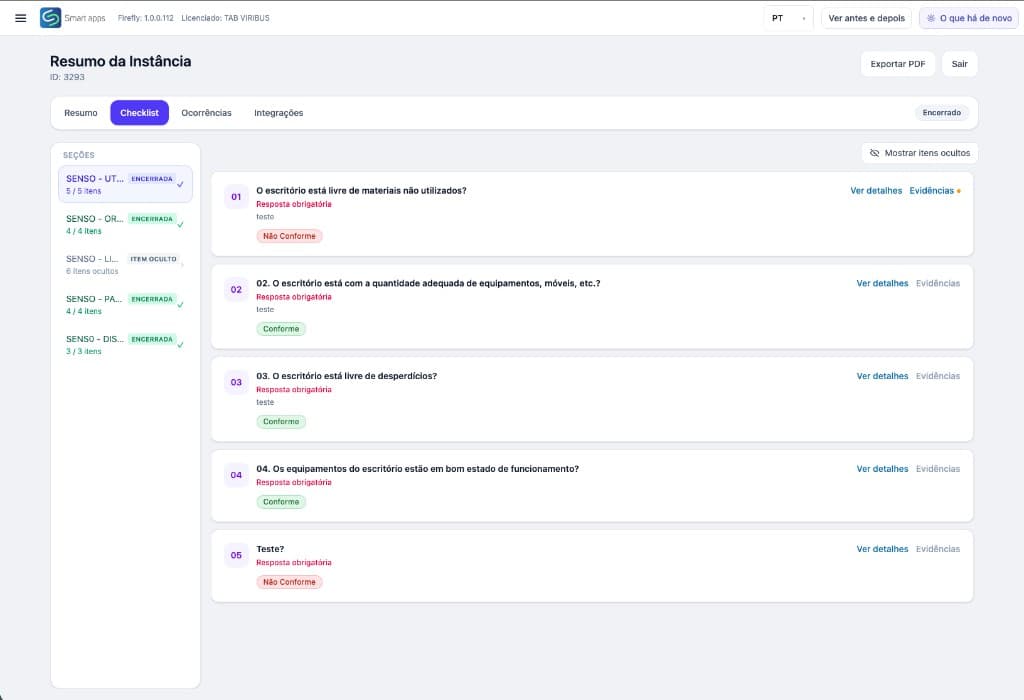Viewport: 1024px width, 700px height.
Task: Click ENCERRADA badge on SENSO - UT...
Action: (152, 179)
